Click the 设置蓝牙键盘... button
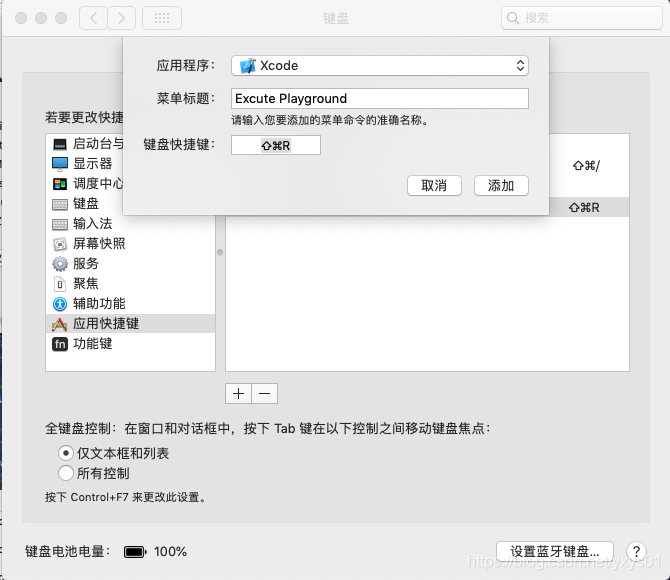Image resolution: width=670 pixels, height=580 pixels. click(555, 551)
